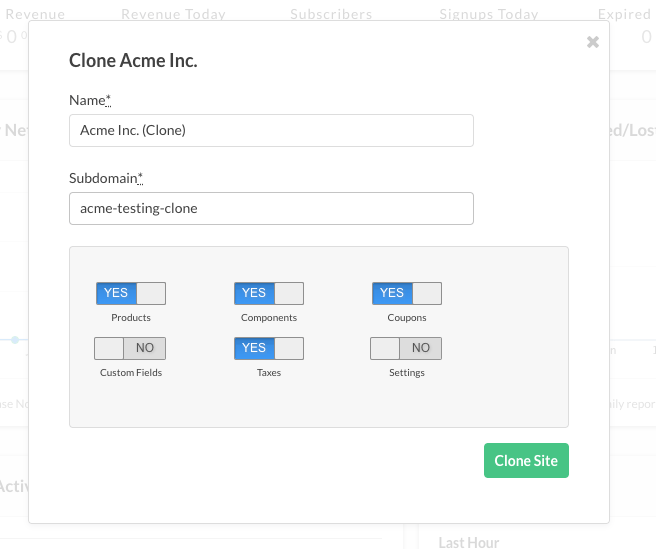
Task: Enable the Settings clone toggle
Action: coord(406,348)
